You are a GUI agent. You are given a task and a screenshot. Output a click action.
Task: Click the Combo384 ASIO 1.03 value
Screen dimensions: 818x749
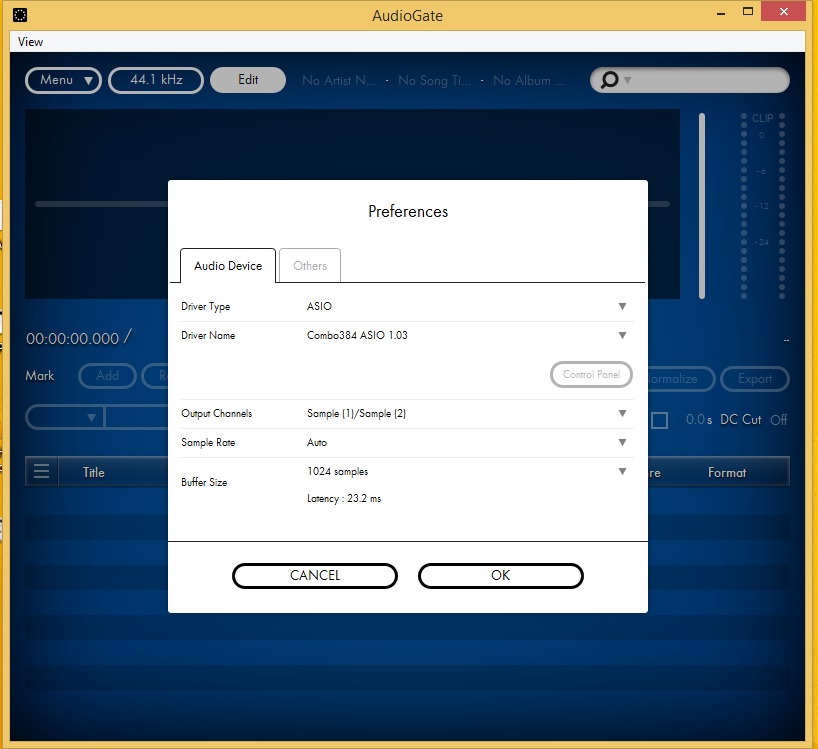(357, 335)
